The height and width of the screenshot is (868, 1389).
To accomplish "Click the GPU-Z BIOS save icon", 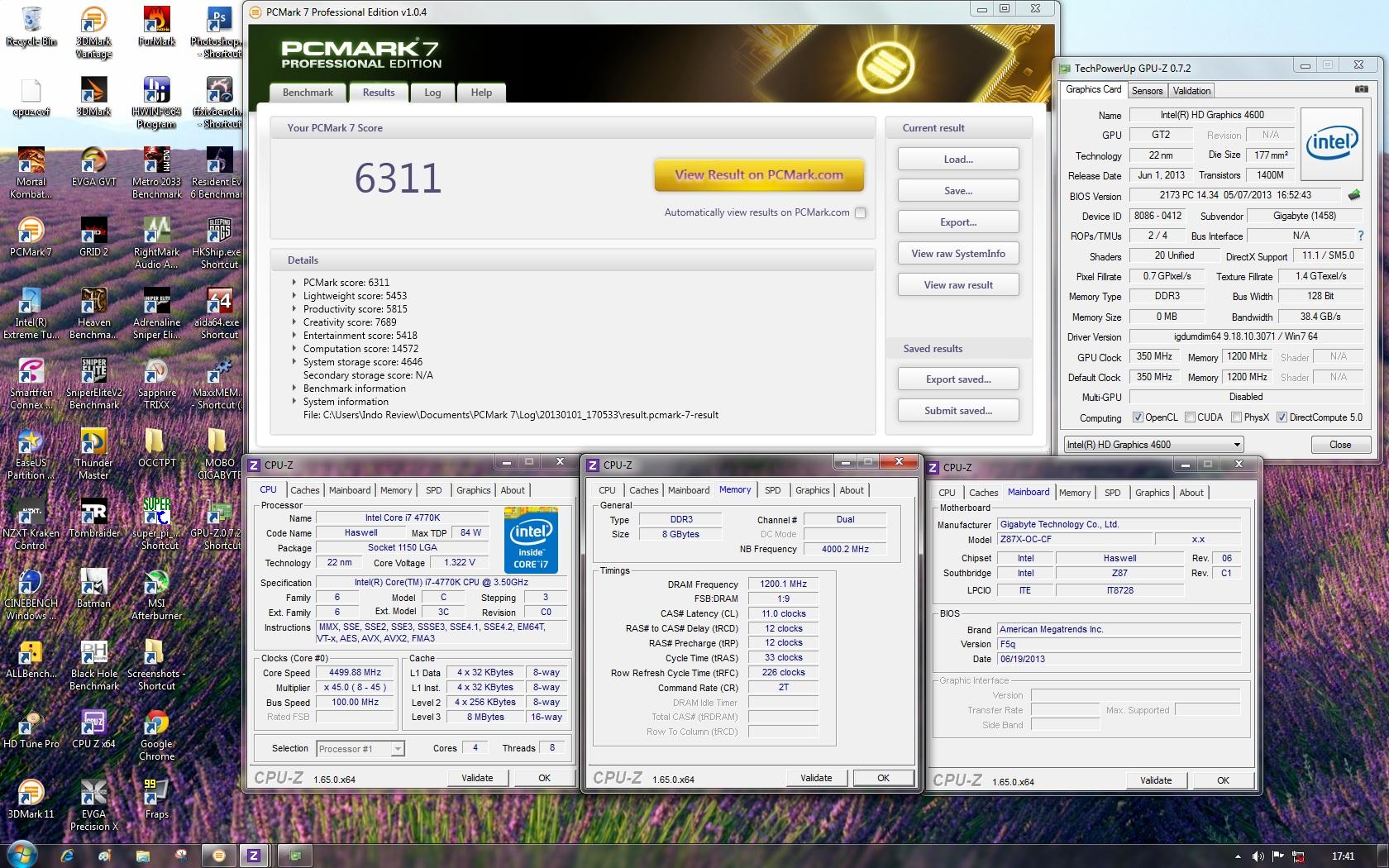I will click(x=1353, y=195).
